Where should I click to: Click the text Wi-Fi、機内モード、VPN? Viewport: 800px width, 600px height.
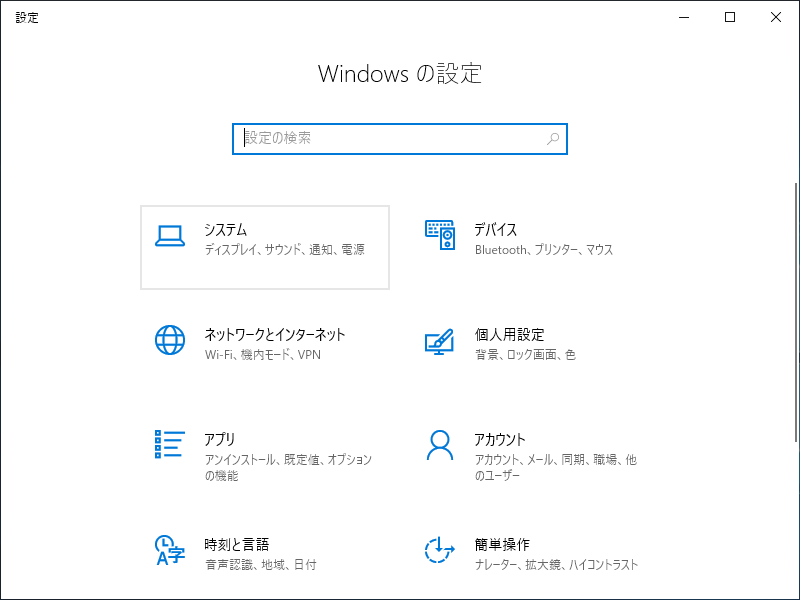tap(263, 355)
